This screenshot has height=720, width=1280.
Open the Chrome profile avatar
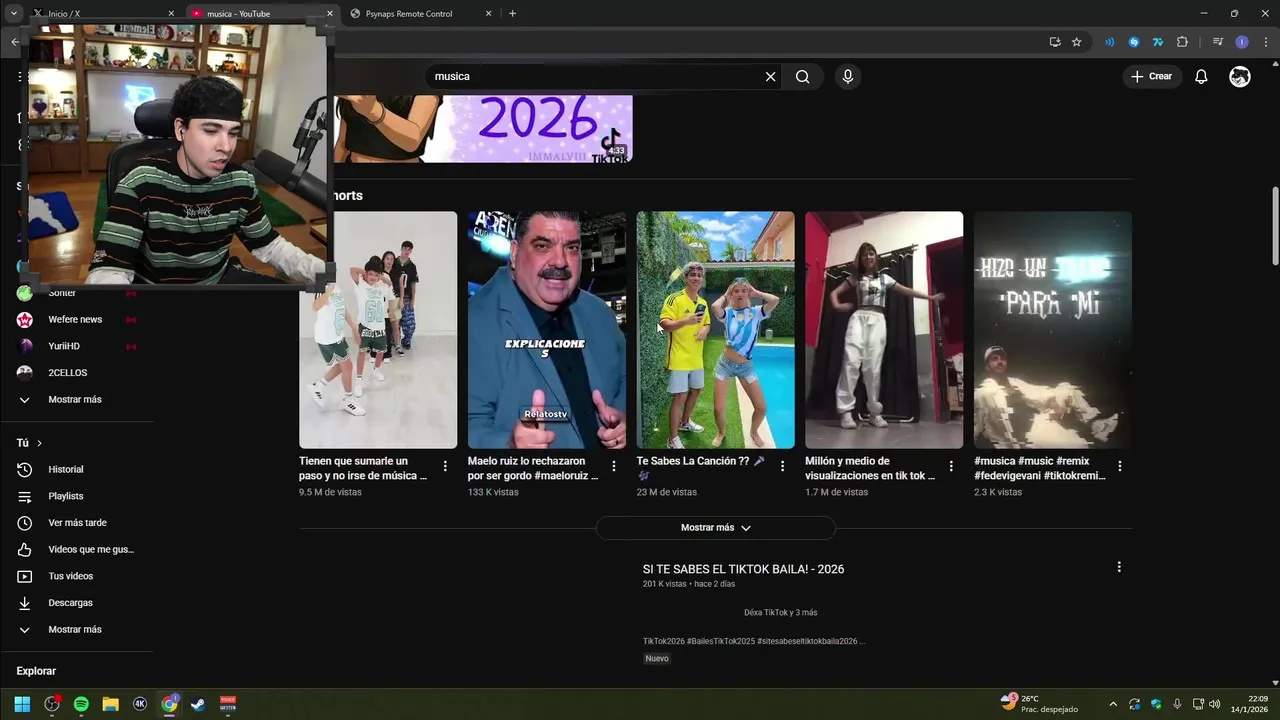tap(1242, 42)
